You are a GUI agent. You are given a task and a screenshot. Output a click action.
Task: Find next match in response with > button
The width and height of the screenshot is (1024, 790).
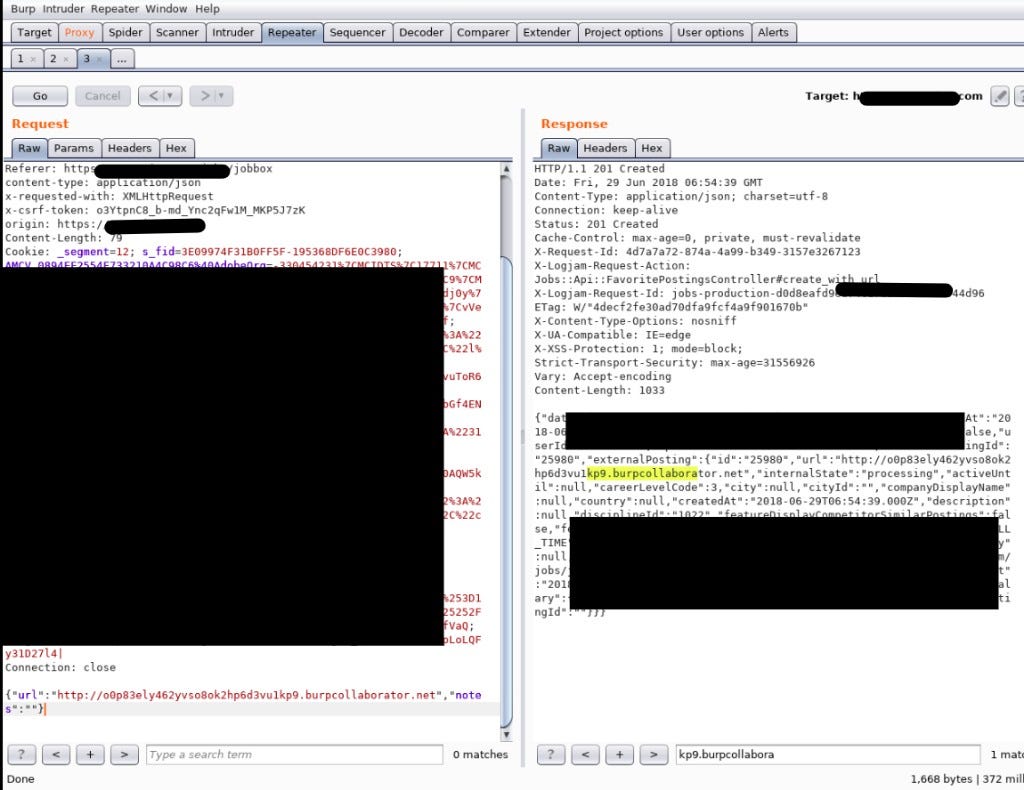click(x=654, y=755)
